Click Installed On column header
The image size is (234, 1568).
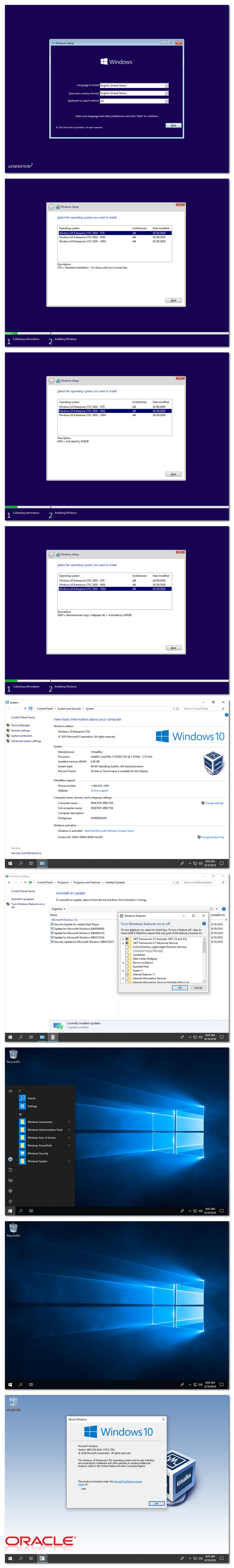(218, 915)
